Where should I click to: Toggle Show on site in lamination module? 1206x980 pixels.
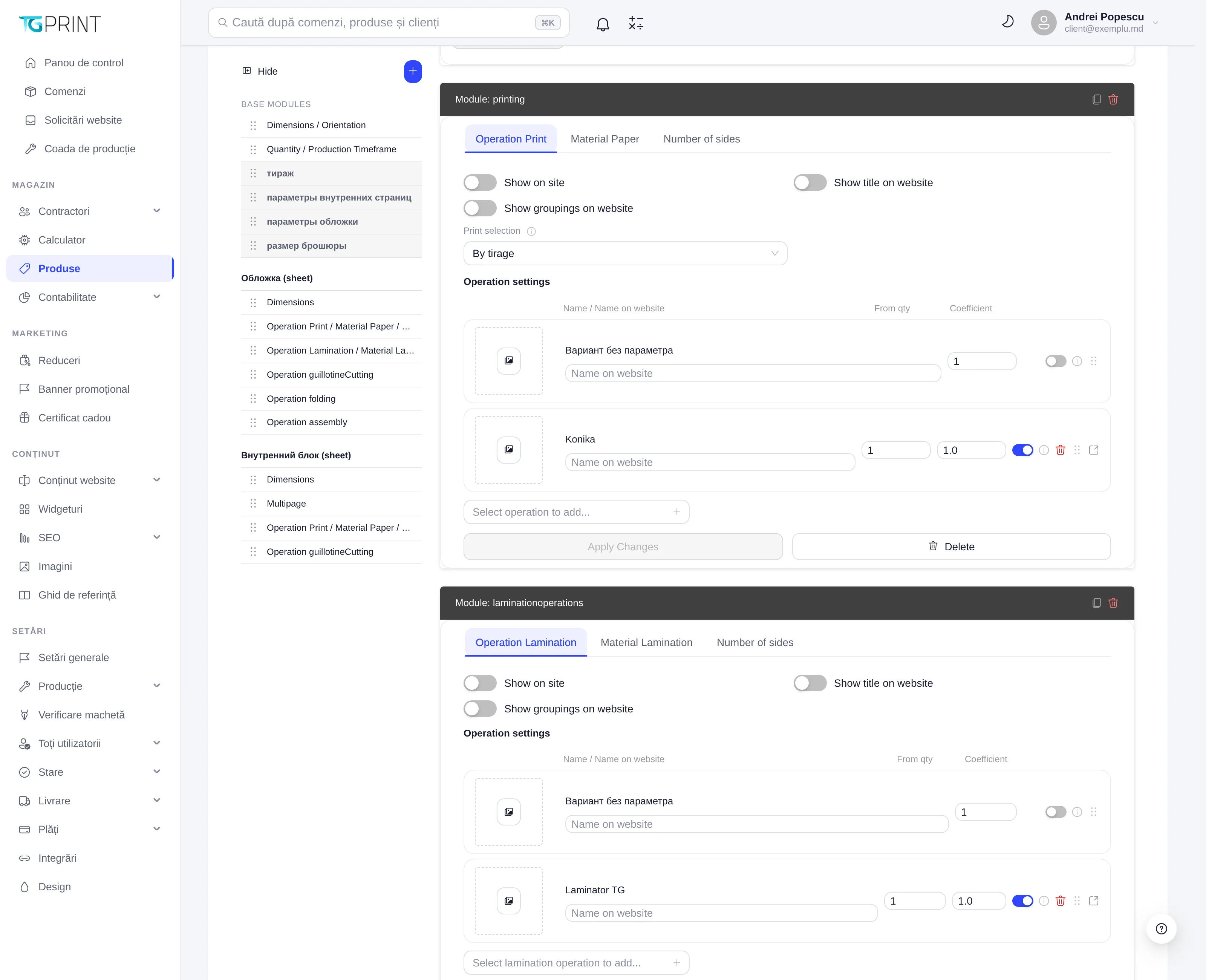click(480, 683)
